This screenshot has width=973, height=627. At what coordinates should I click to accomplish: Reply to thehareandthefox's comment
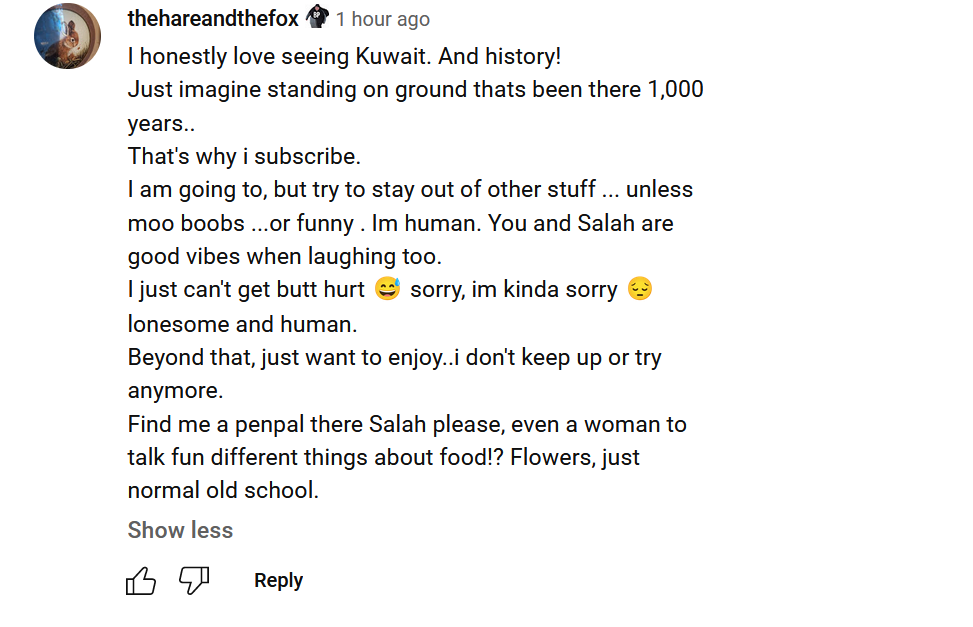(279, 580)
